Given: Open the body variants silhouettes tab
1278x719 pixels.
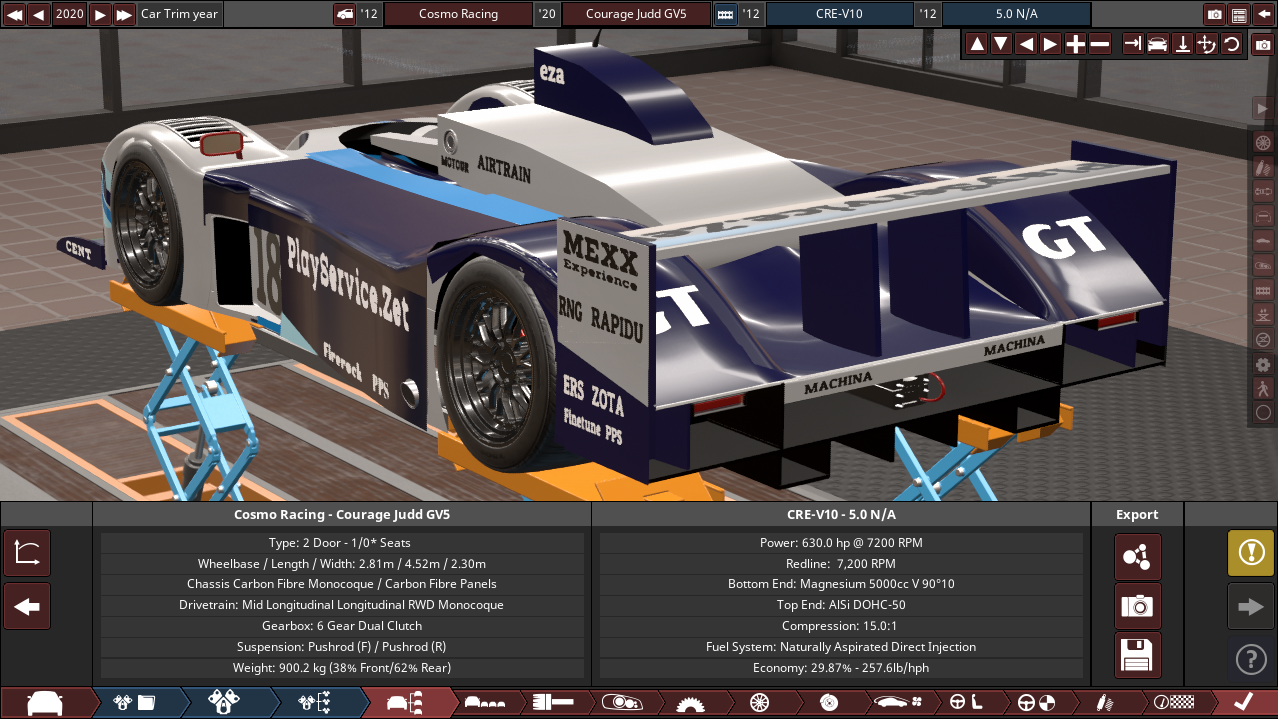Looking at the screenshot, I should 487,703.
